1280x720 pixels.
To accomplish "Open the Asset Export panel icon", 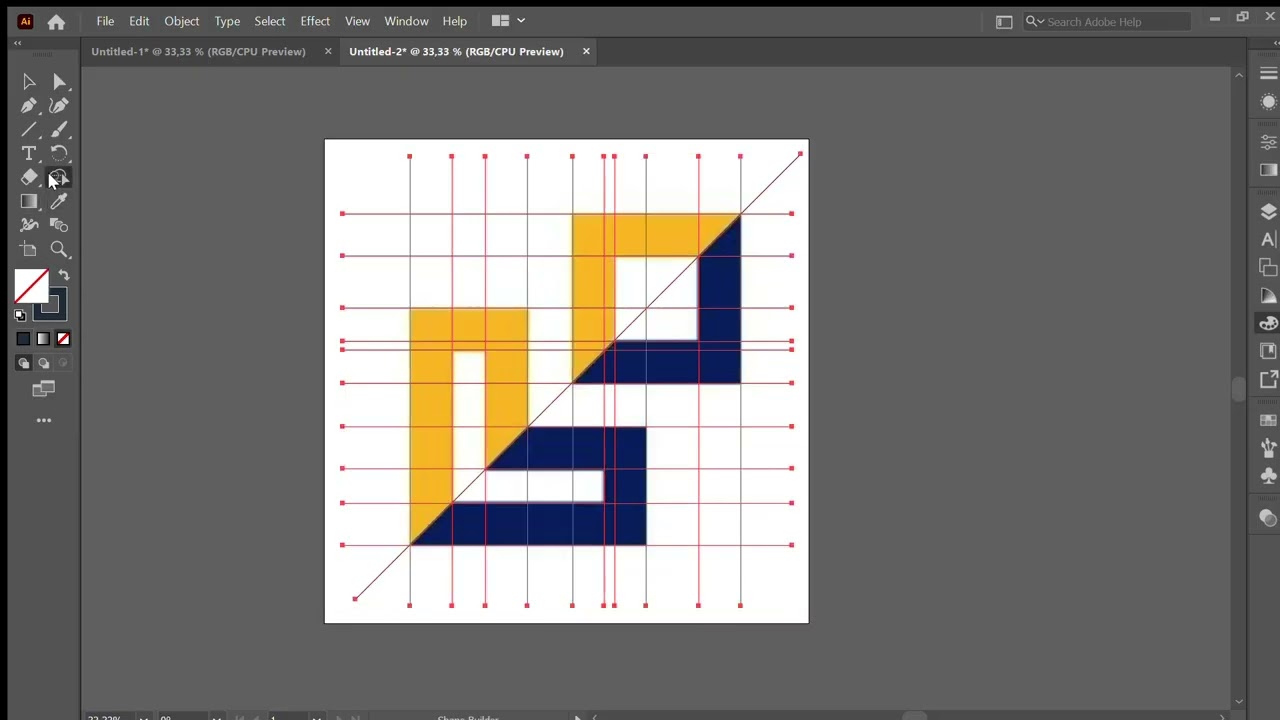I will click(1269, 379).
